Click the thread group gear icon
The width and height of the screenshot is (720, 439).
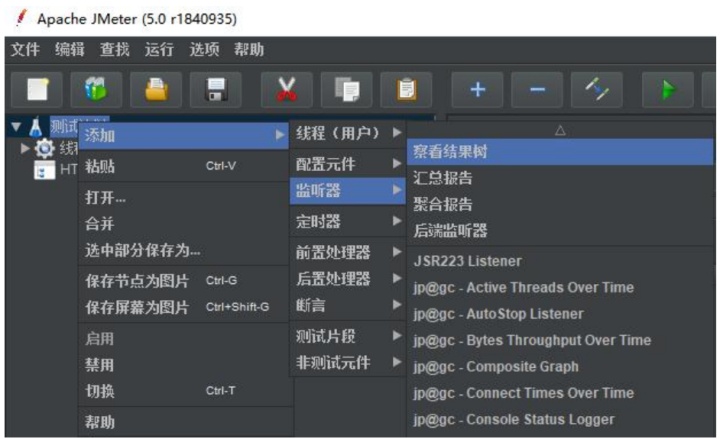tap(45, 148)
